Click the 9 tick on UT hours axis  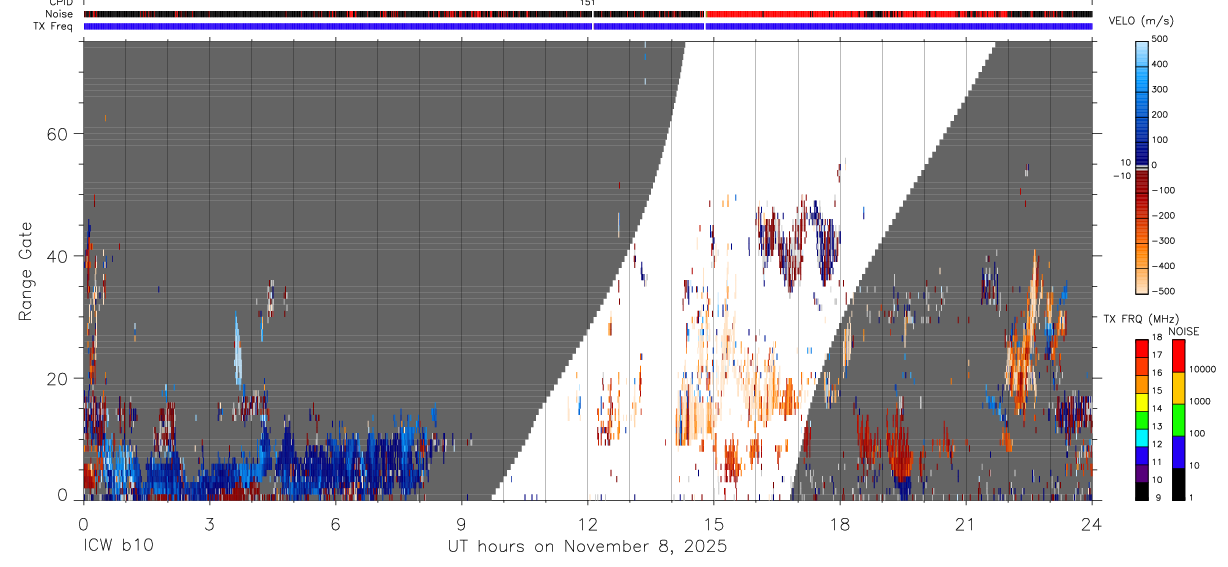(x=461, y=523)
